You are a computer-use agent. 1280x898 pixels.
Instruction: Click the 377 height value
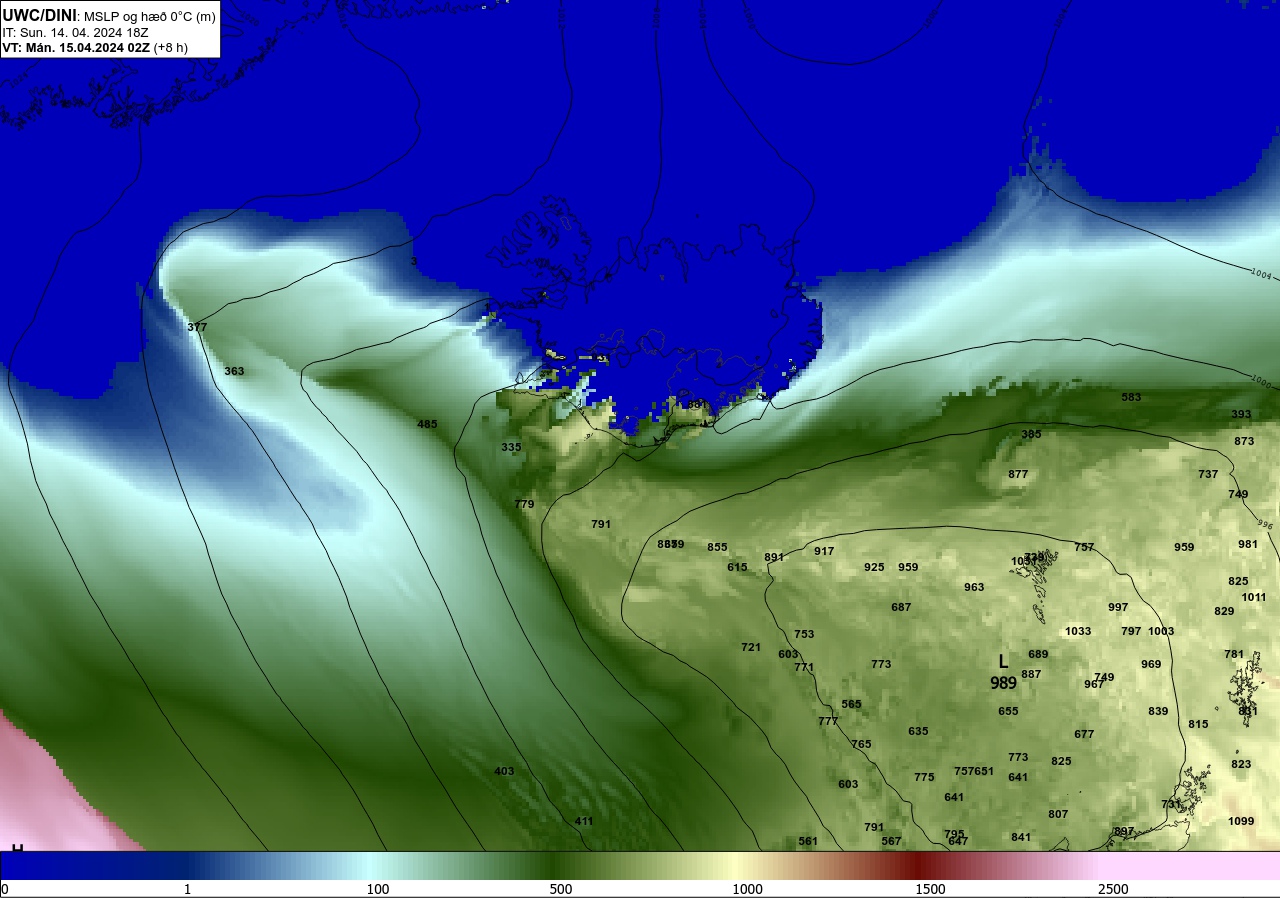[x=197, y=327]
